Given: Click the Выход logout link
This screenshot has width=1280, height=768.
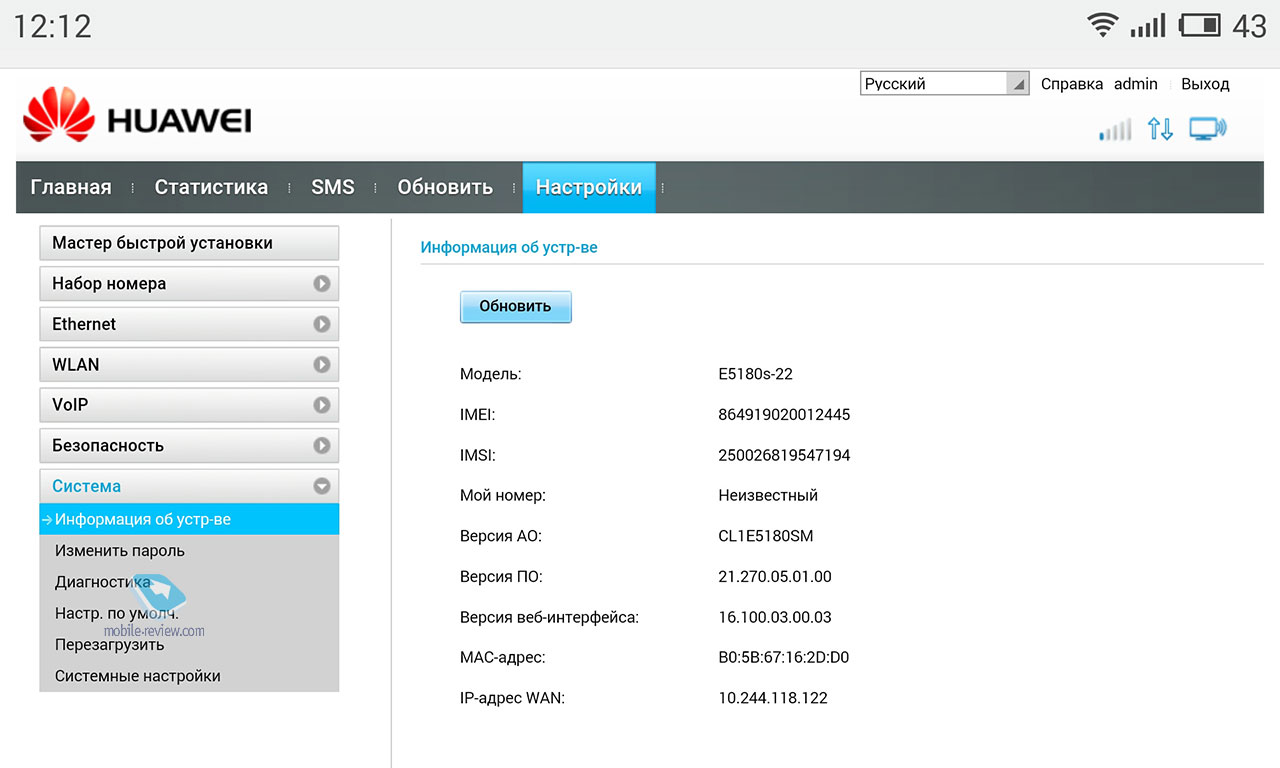Looking at the screenshot, I should click(1205, 84).
